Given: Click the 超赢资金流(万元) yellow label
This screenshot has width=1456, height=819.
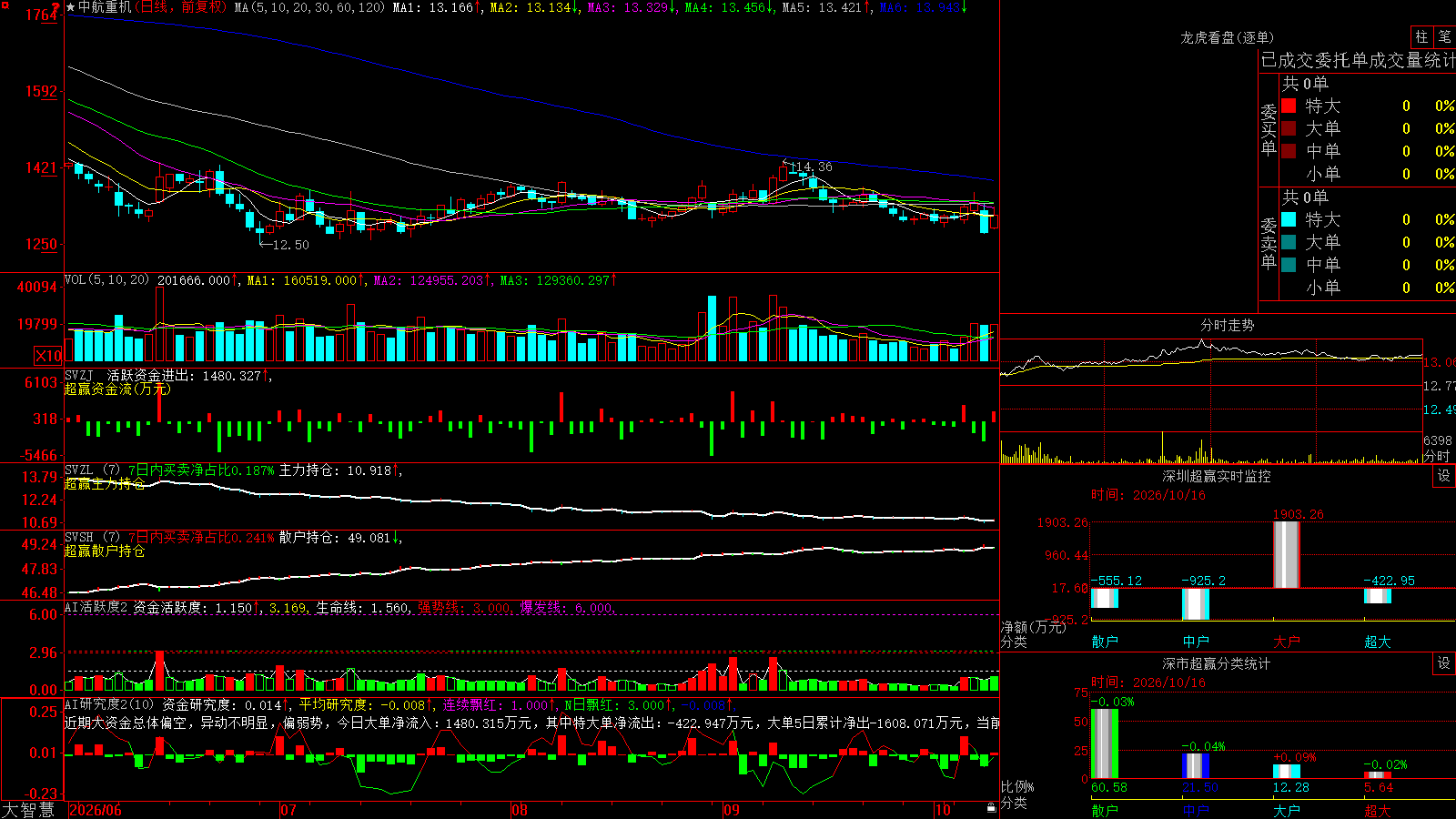Looking at the screenshot, I should [117, 389].
